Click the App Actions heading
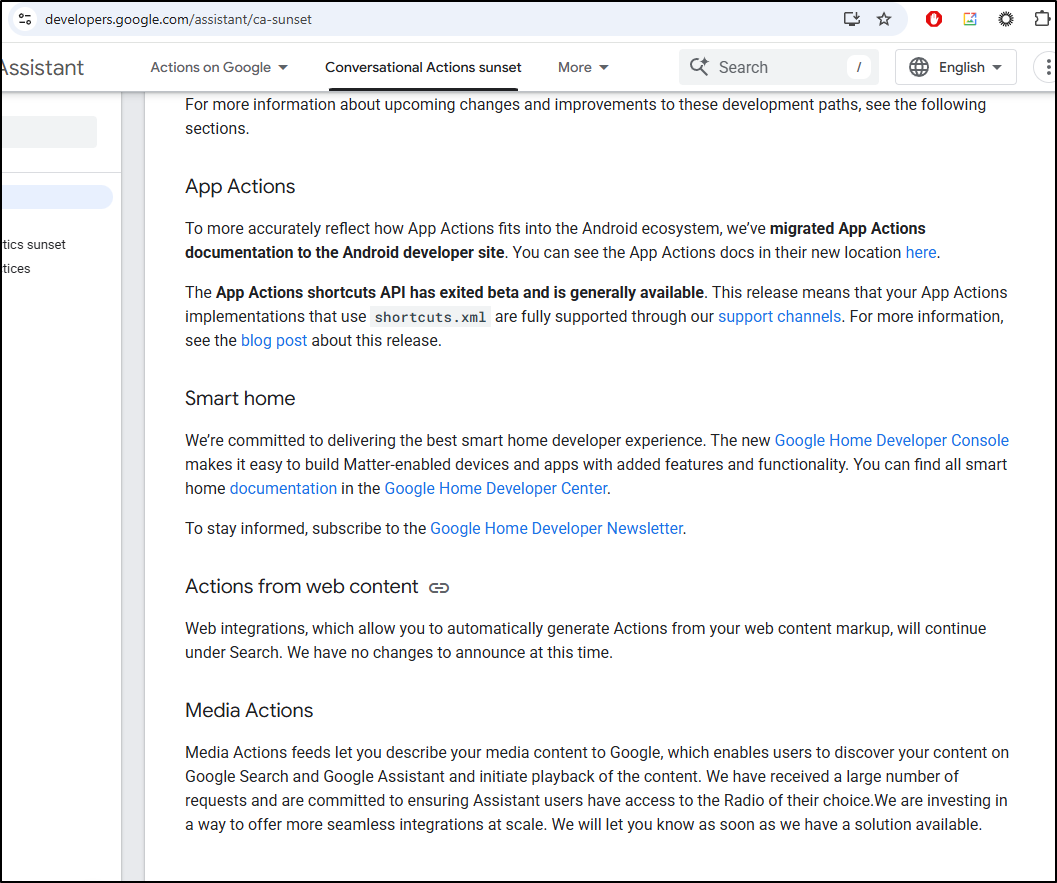Screen dimensions: 1057x883 (240, 186)
